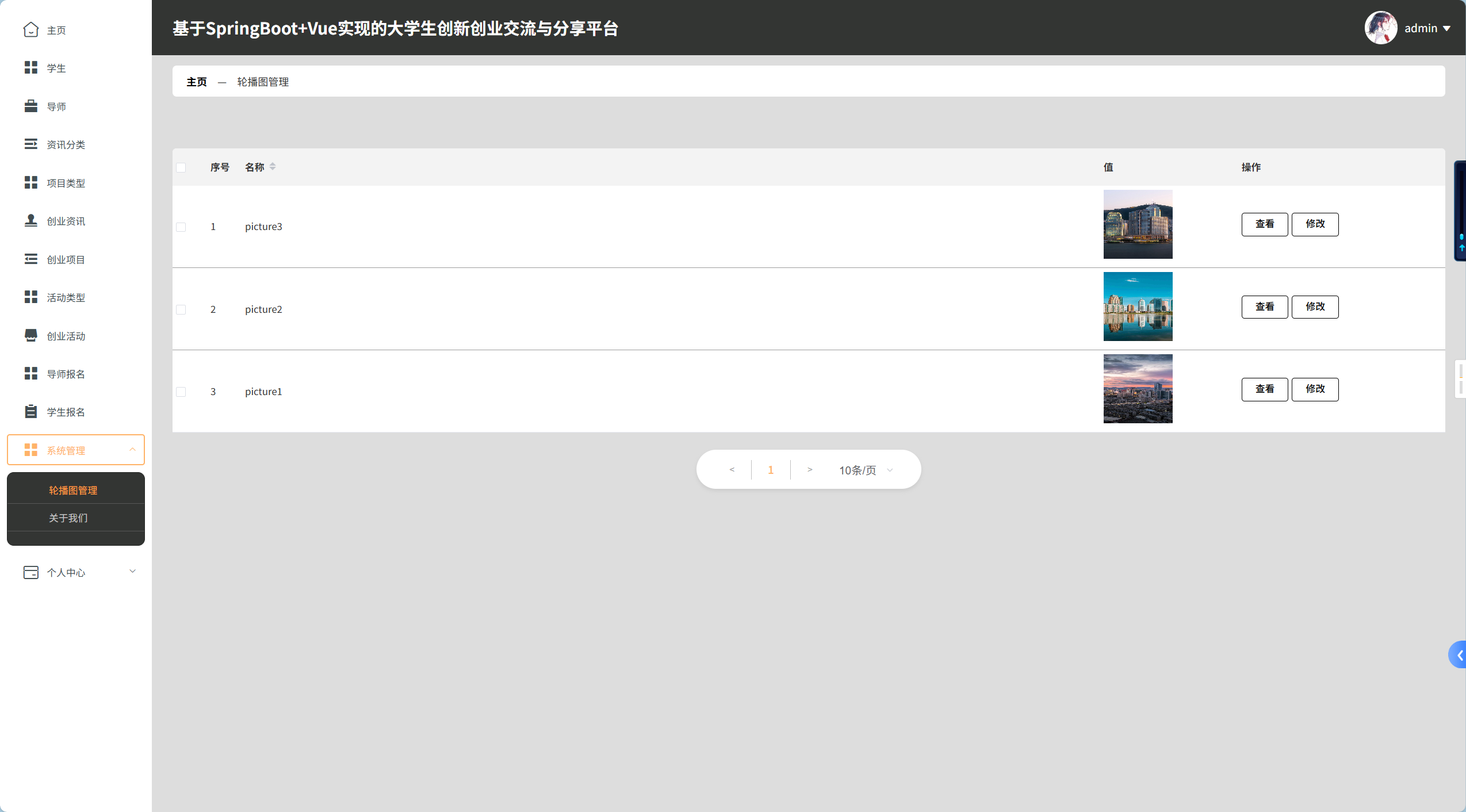The height and width of the screenshot is (812, 1466).
Task: Collapse the 系统管理 menu
Action: click(x=75, y=450)
